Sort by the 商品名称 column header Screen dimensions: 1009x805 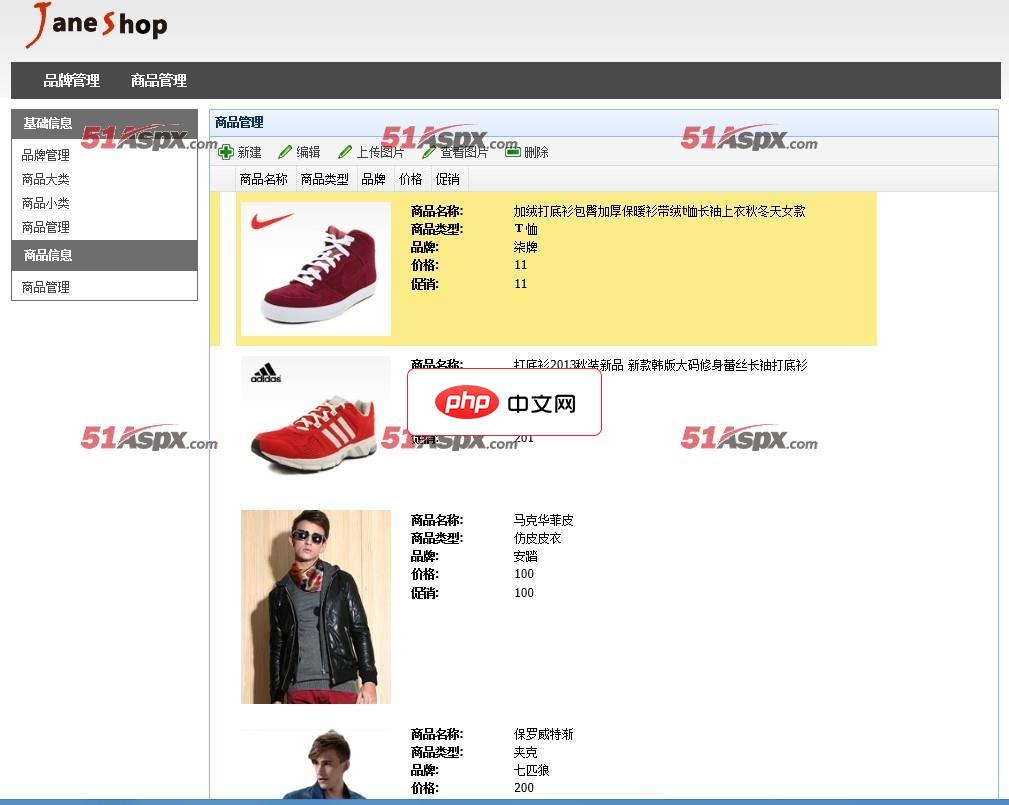(x=264, y=179)
